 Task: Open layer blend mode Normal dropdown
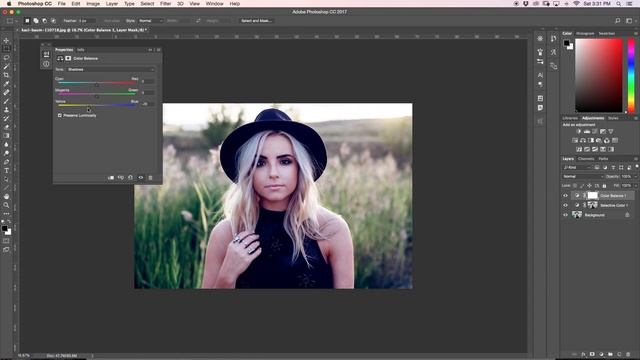coord(582,176)
